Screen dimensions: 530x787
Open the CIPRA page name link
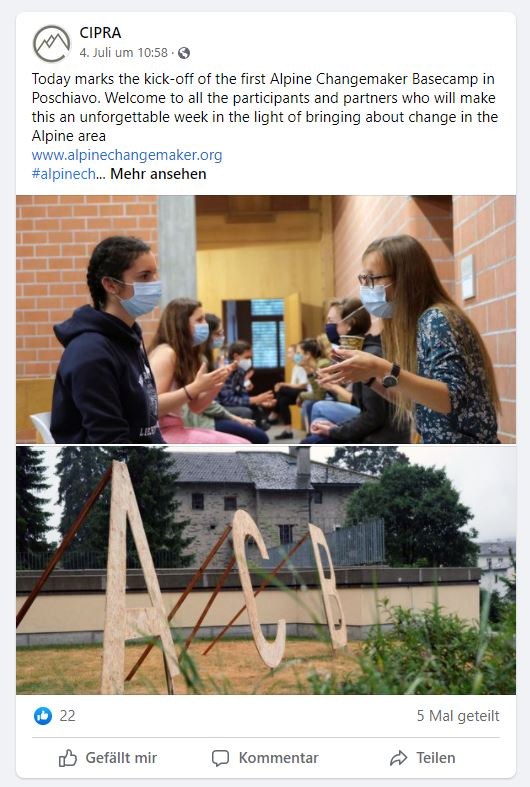100,33
